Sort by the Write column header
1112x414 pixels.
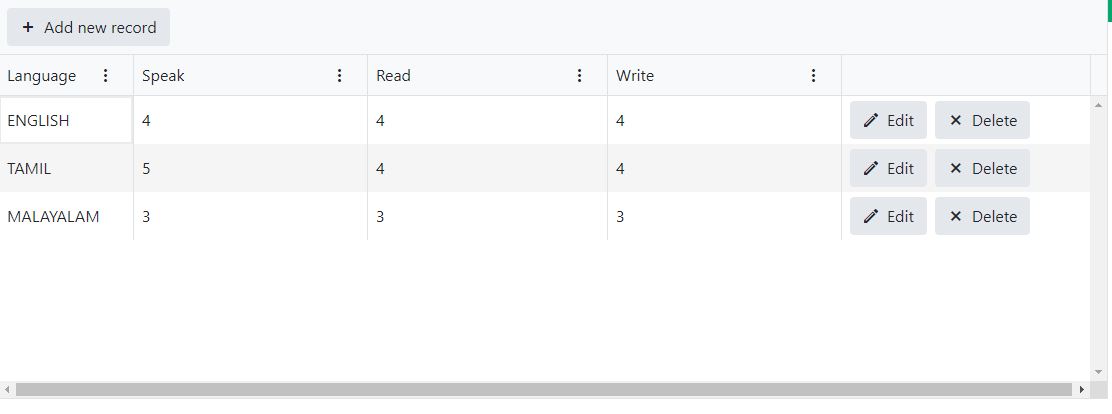click(635, 76)
